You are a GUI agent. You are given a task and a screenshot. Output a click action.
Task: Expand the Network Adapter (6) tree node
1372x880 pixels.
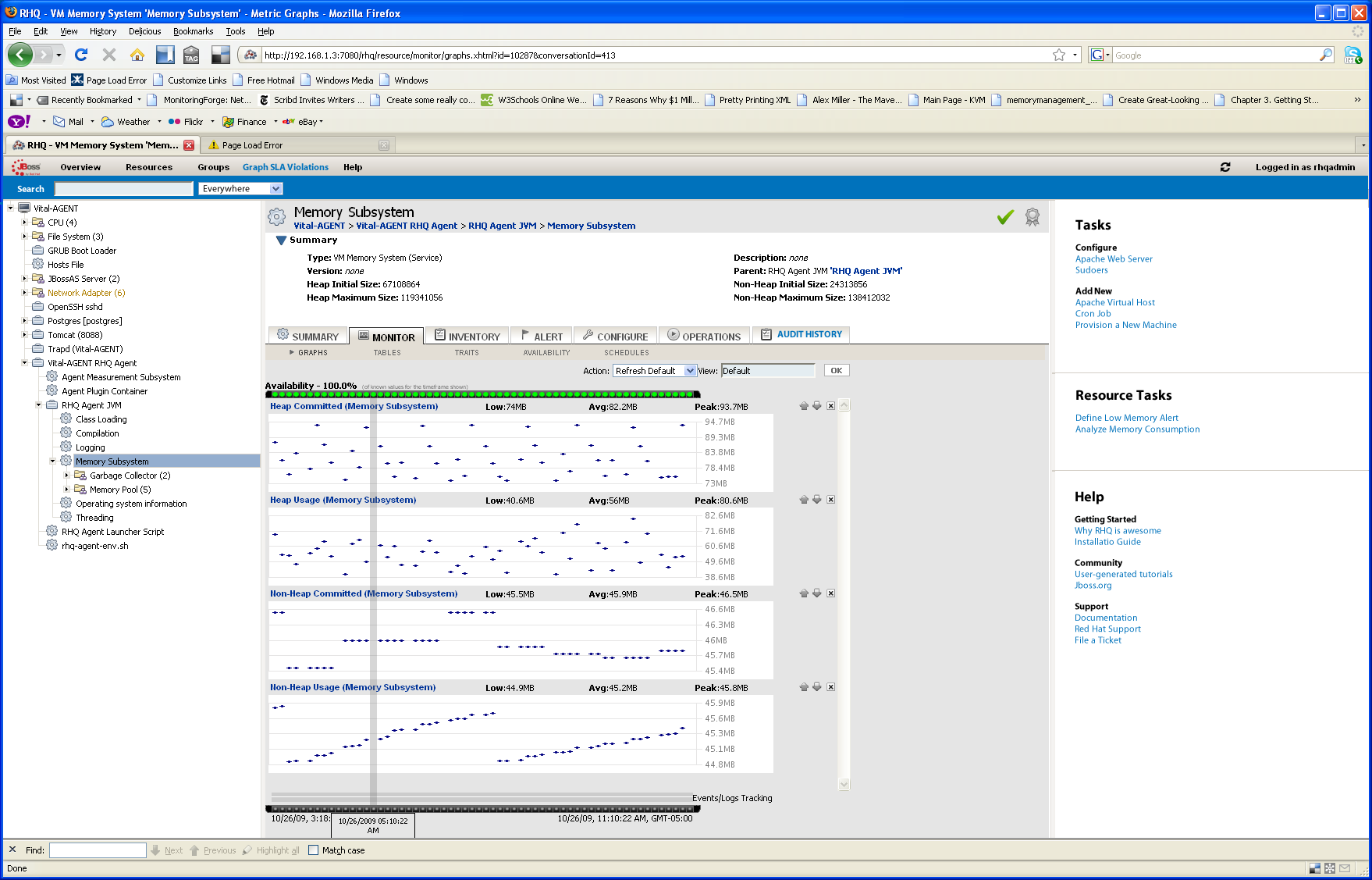tap(25, 293)
